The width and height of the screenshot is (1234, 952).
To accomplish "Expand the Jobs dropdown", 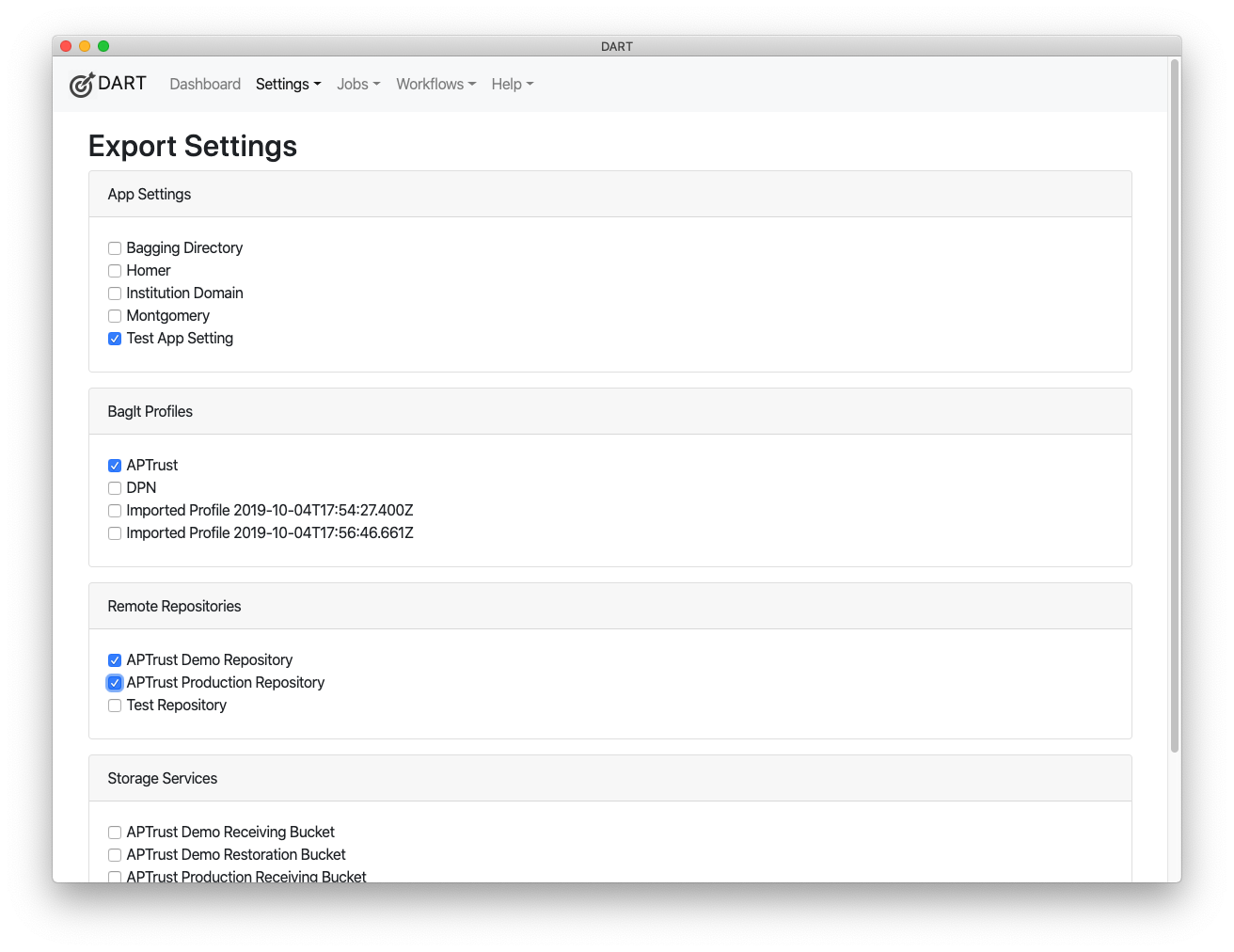I will coord(357,84).
